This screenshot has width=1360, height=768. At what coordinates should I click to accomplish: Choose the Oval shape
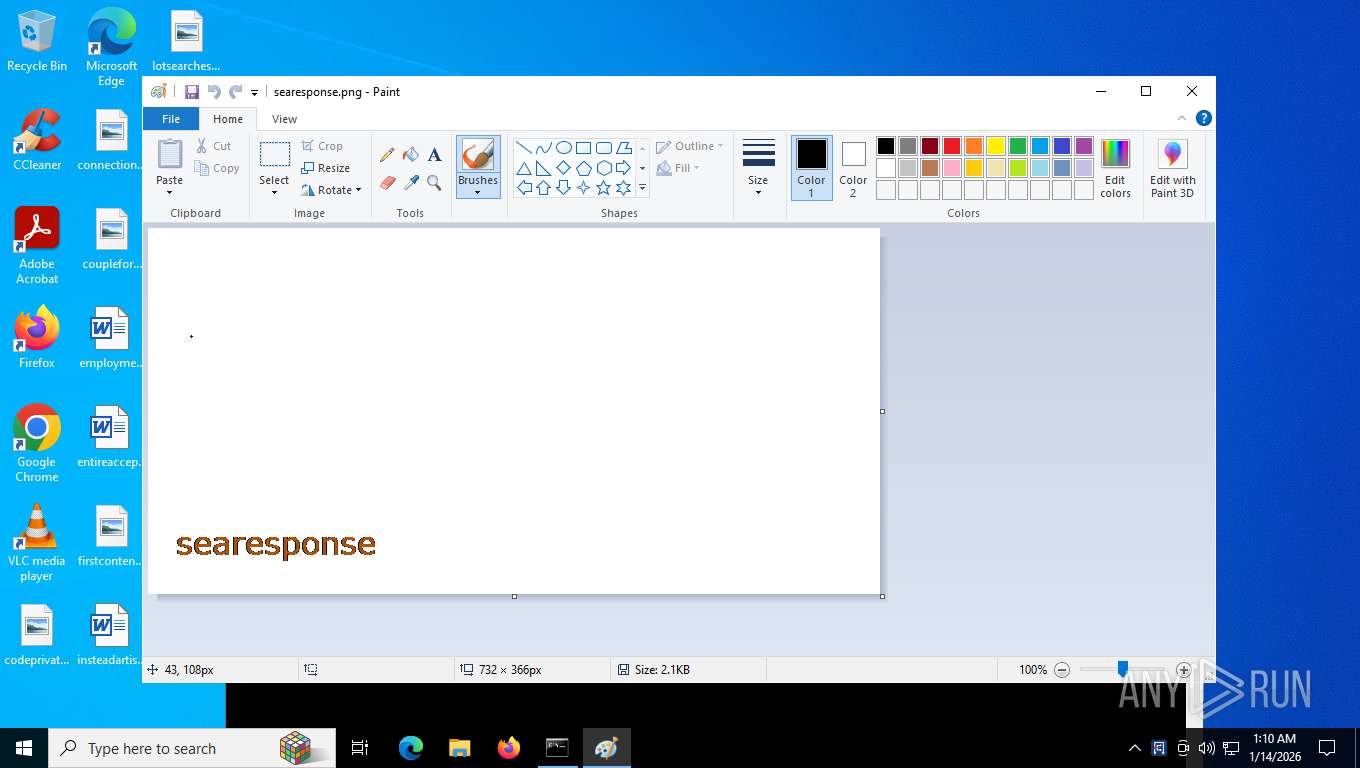(564, 147)
